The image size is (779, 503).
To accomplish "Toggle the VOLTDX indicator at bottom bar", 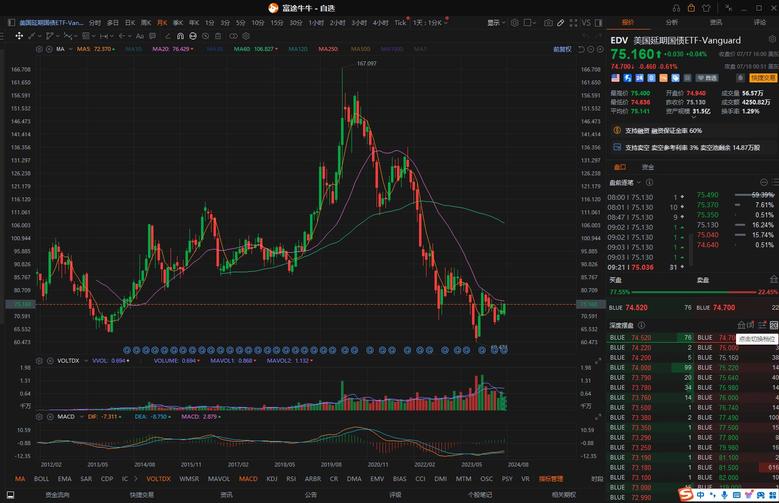I will (158, 479).
